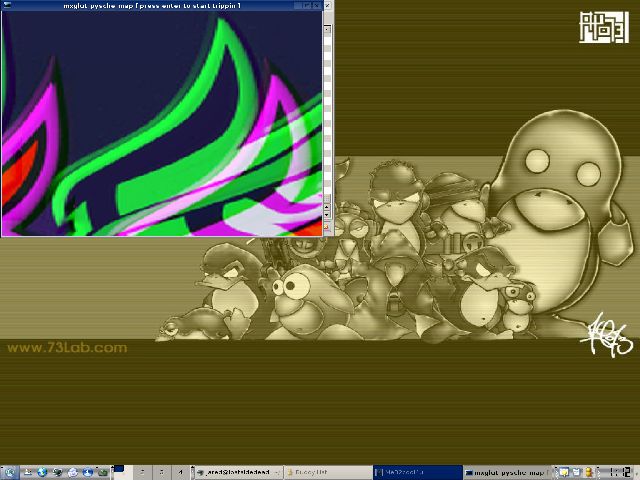Close the mxglut pysche map window
Image resolution: width=640 pixels, height=480 pixels.
(316, 6)
